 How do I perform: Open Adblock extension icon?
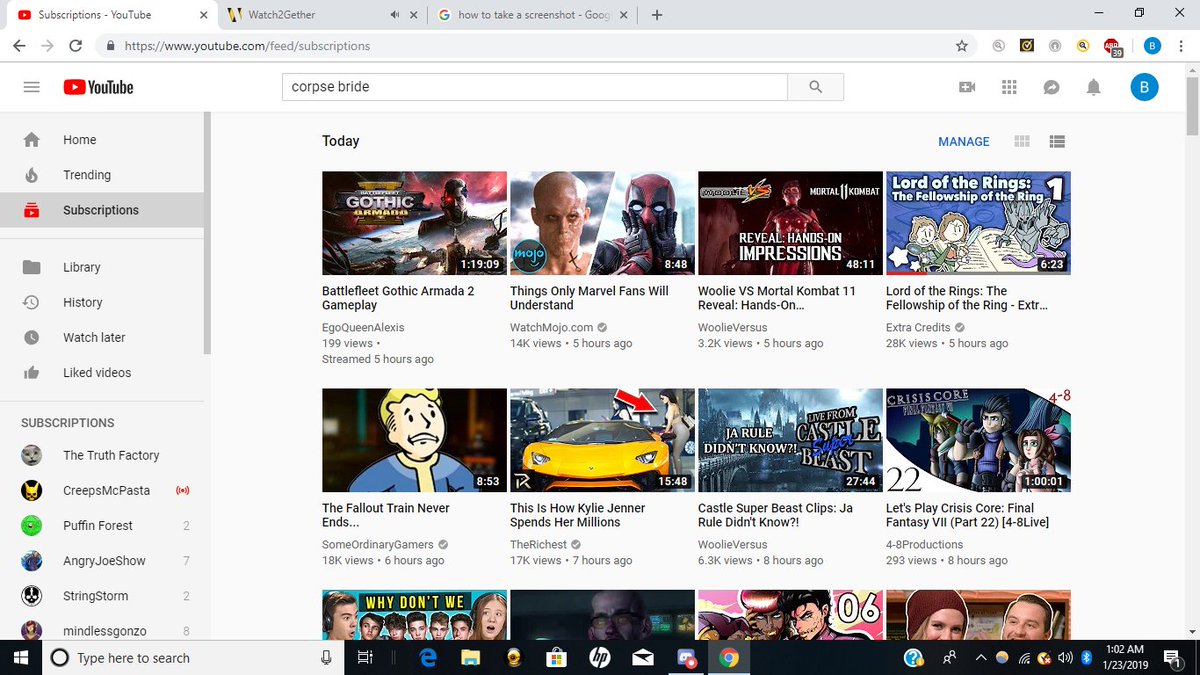click(x=1112, y=46)
